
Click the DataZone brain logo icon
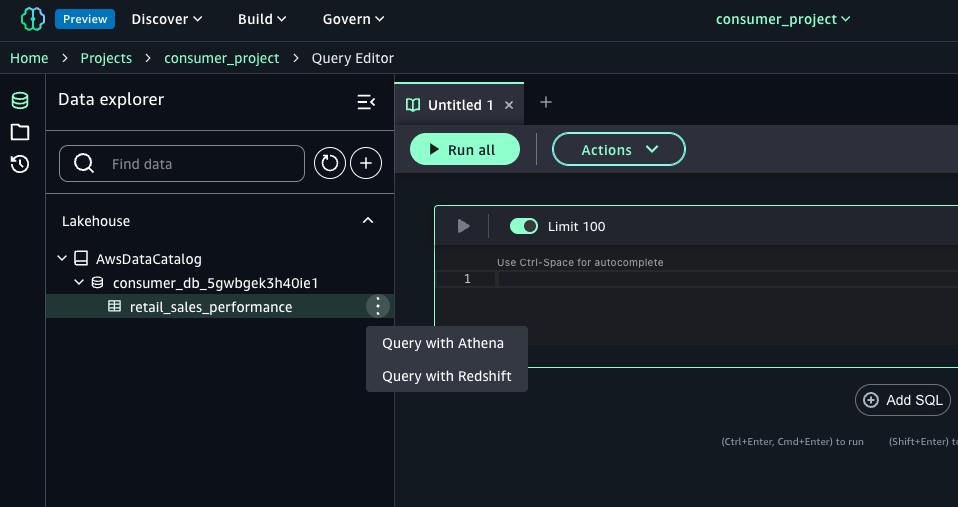click(x=32, y=19)
